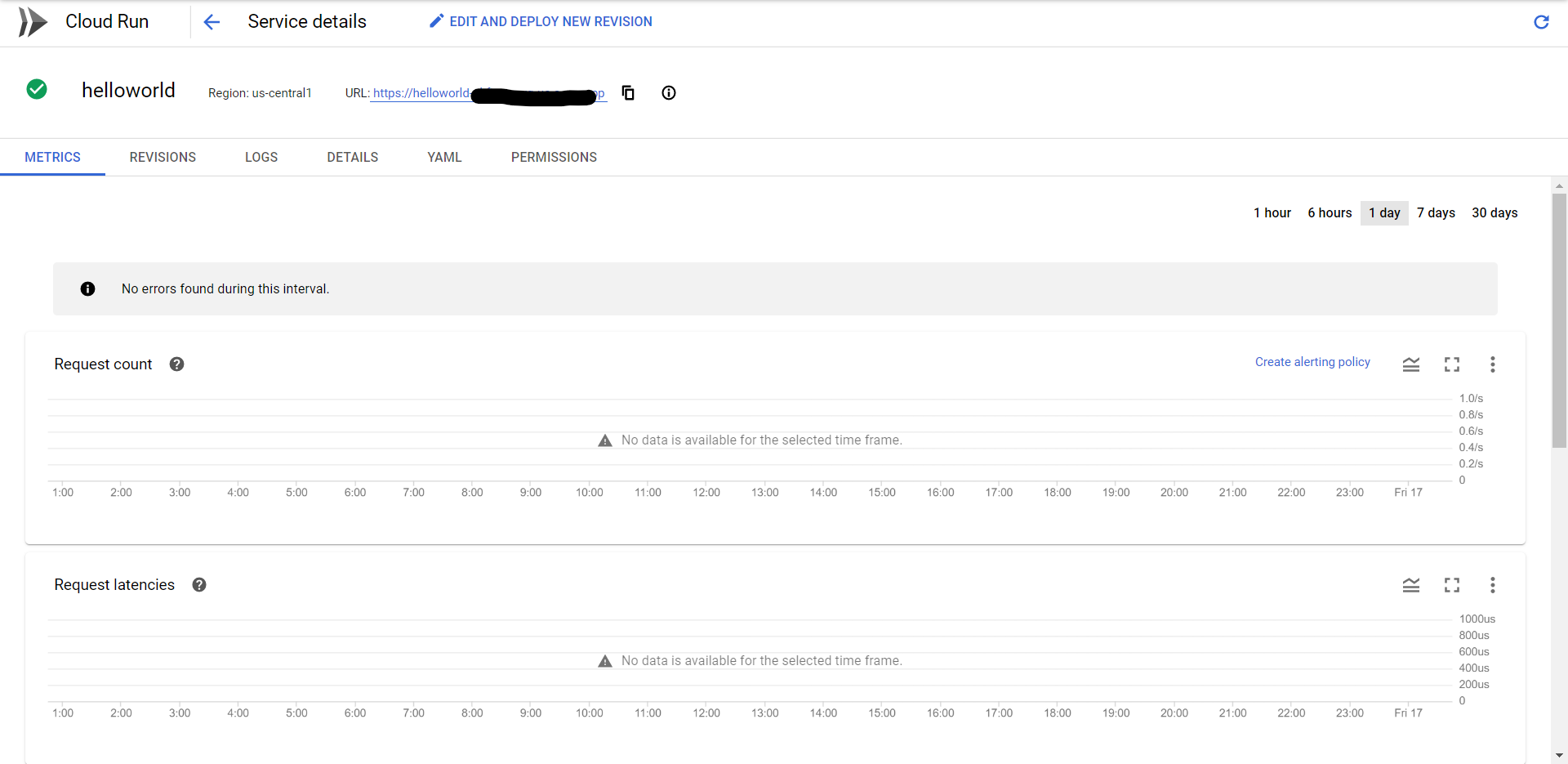The image size is (1568, 764).
Task: Click the edit pencil icon
Action: pos(436,21)
